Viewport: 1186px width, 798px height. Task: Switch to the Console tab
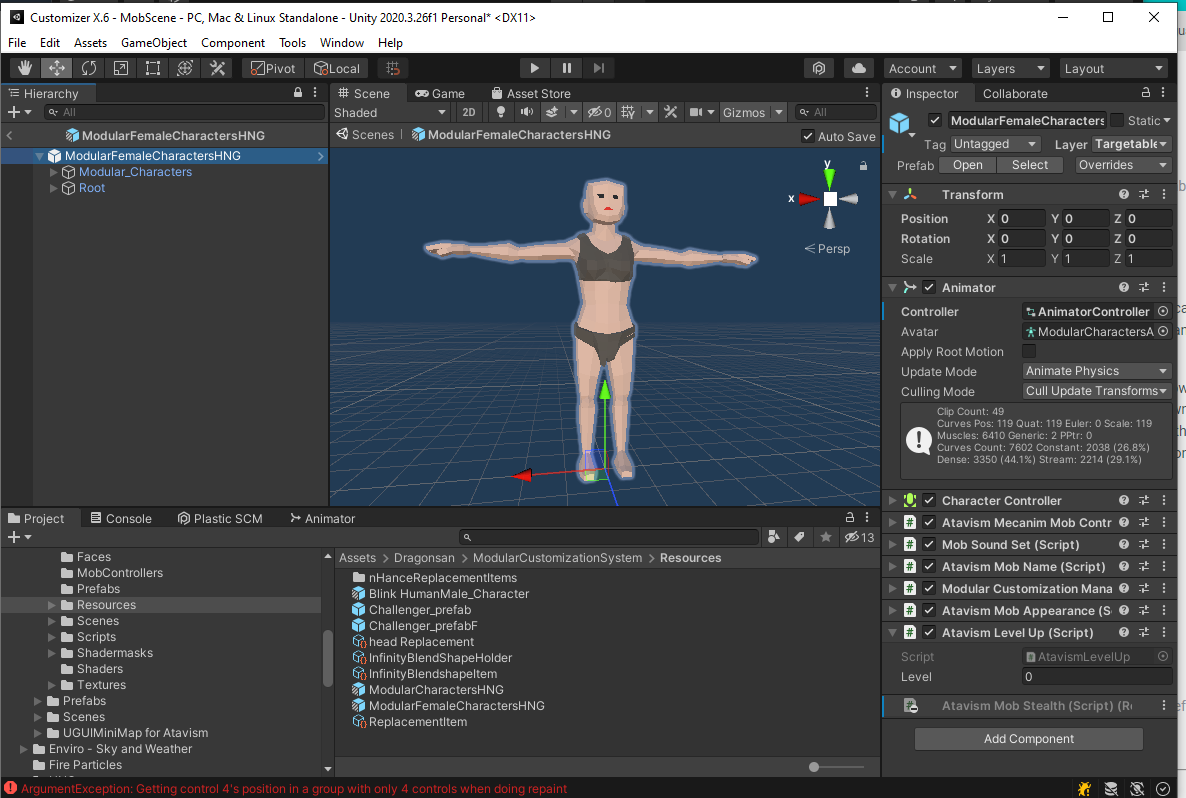click(x=121, y=518)
